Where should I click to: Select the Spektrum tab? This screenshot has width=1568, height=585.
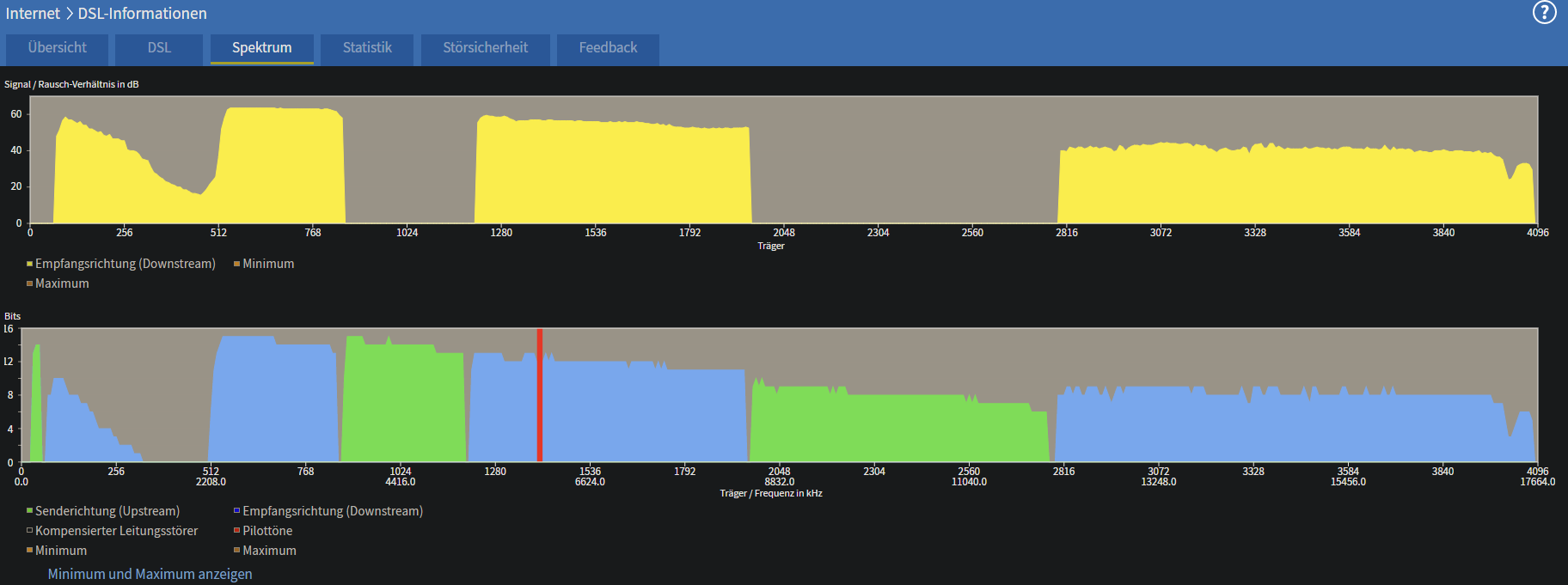click(261, 49)
